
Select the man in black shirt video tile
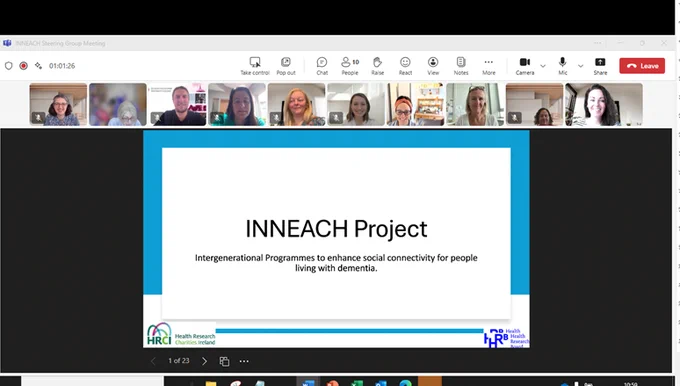point(177,105)
